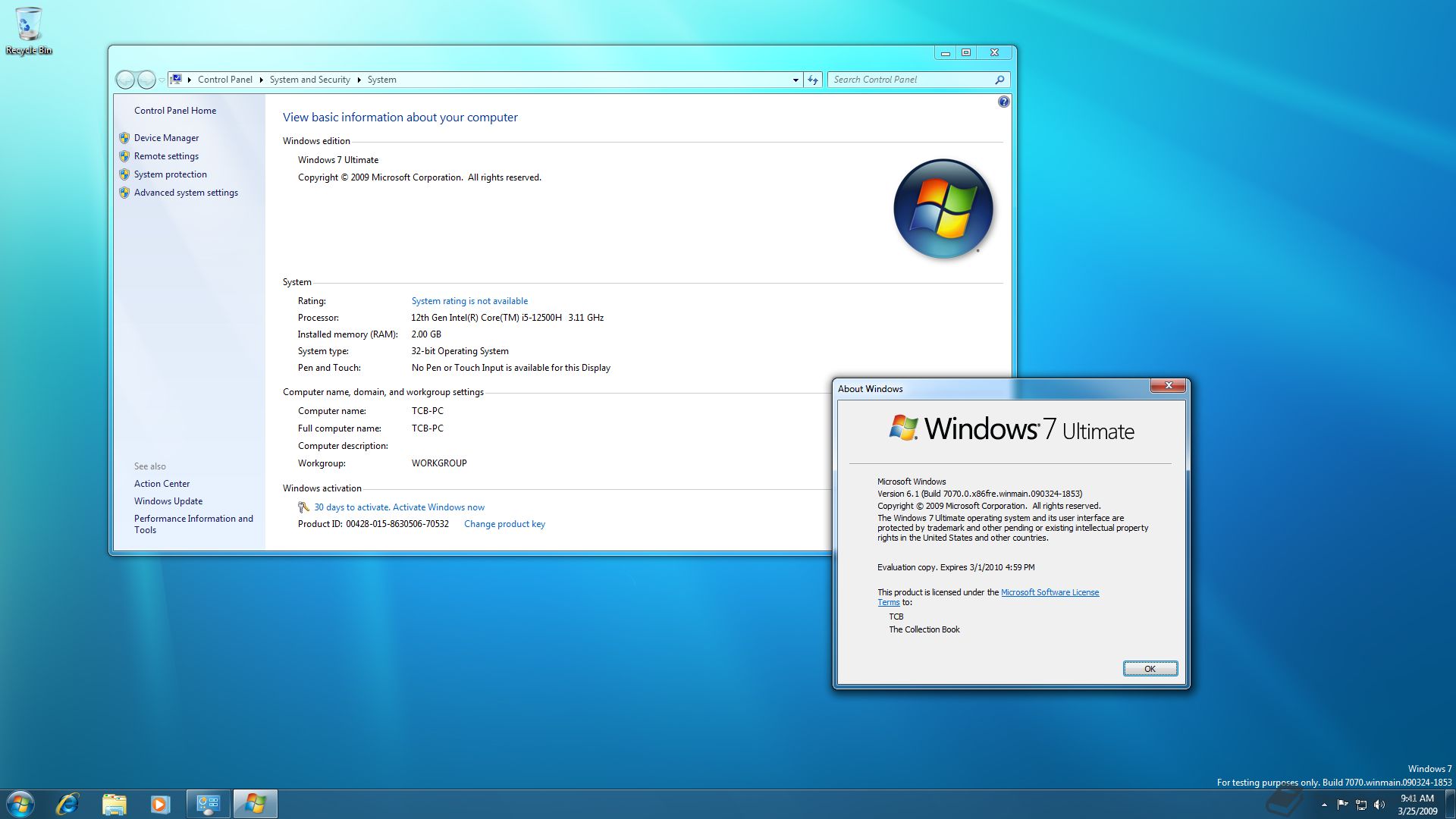1456x819 pixels.
Task: Open Remote settings
Action: click(166, 156)
